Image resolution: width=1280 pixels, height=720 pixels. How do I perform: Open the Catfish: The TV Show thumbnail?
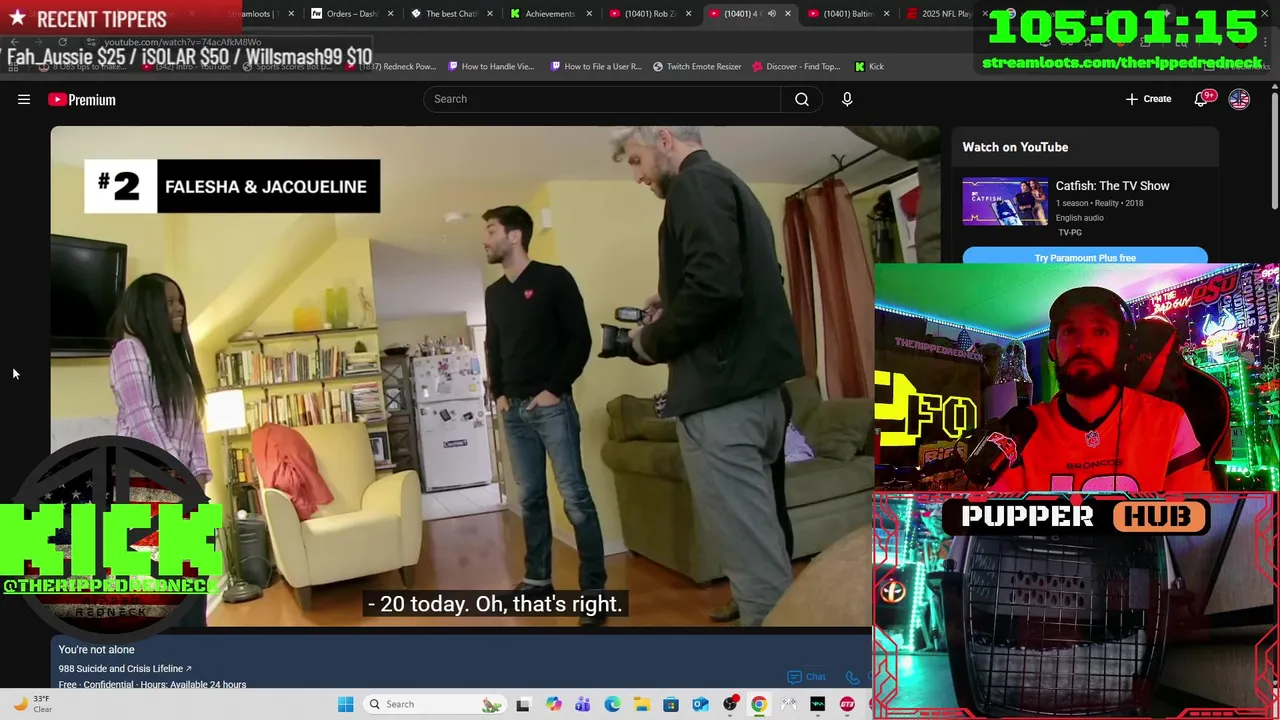click(1005, 201)
